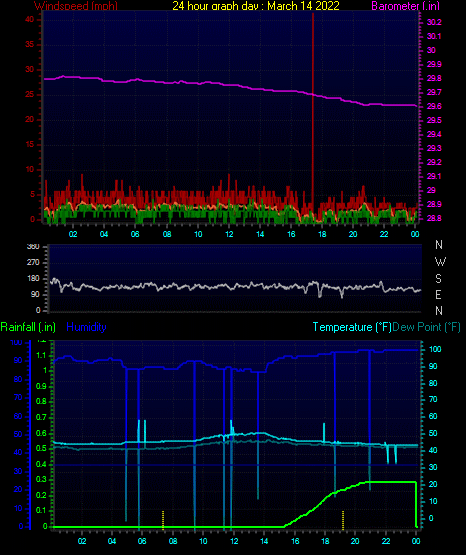This screenshot has height=555, width=466.
Task: Click the Windspeed (mph) axis title
Action: click(76, 6)
